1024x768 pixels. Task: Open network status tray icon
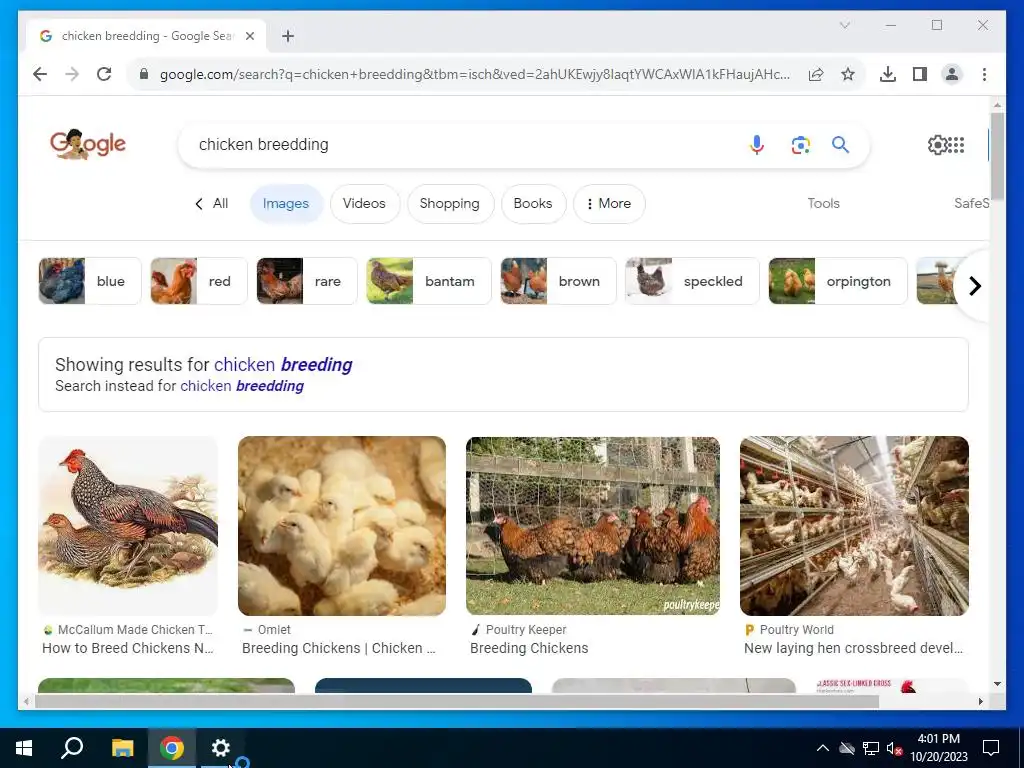(871, 748)
